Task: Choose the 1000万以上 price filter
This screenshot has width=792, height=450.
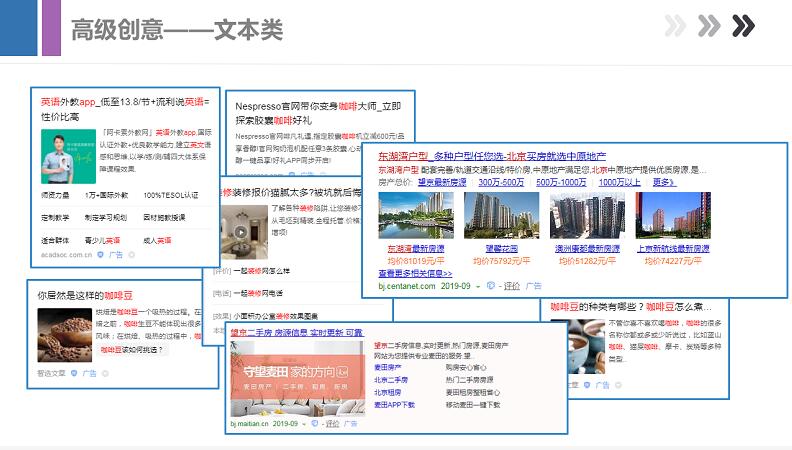Action: [620, 182]
